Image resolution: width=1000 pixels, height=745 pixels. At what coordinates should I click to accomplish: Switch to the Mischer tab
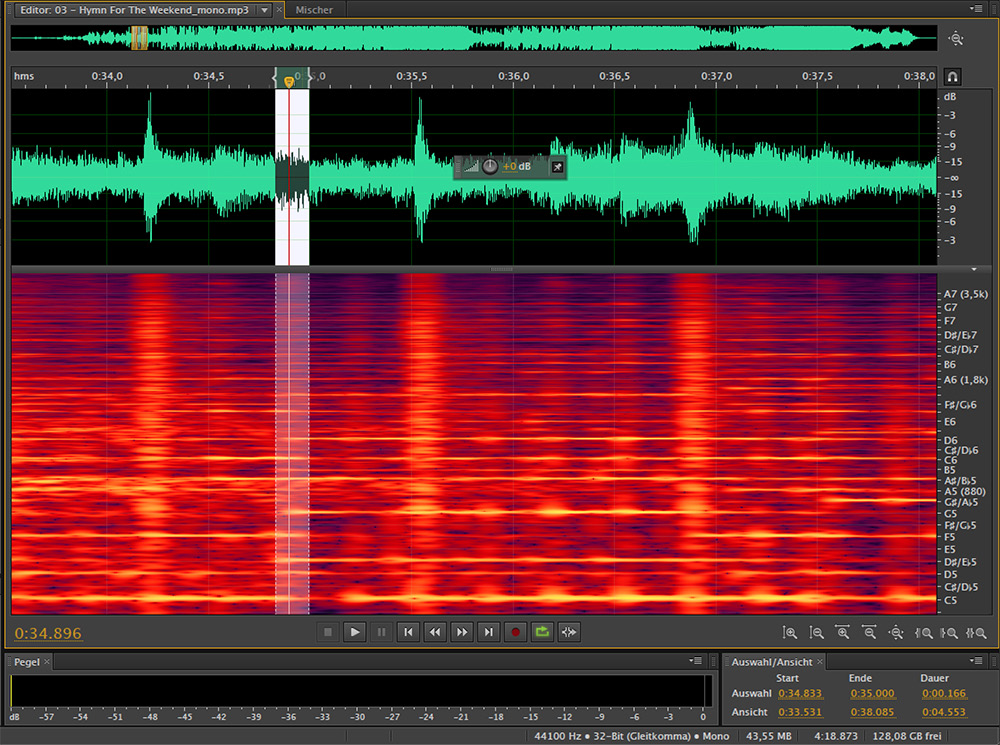[314, 9]
